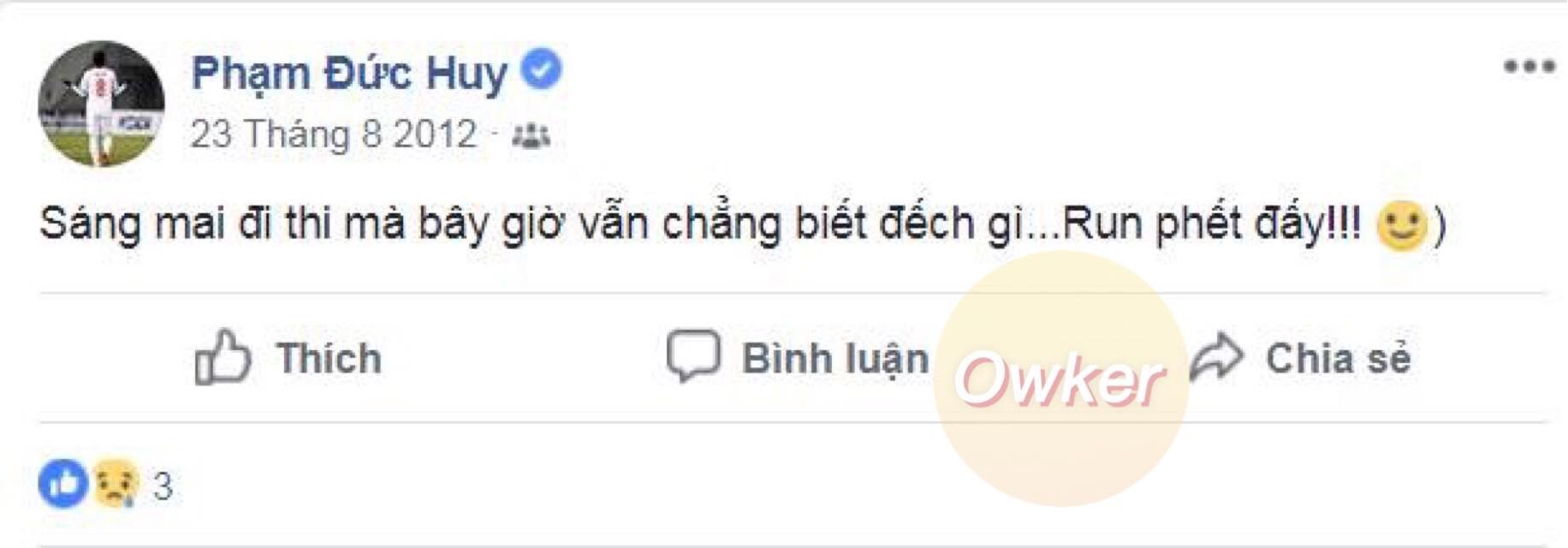
Task: Open the Phạm Đức Huy profile name link
Action: click(349, 73)
